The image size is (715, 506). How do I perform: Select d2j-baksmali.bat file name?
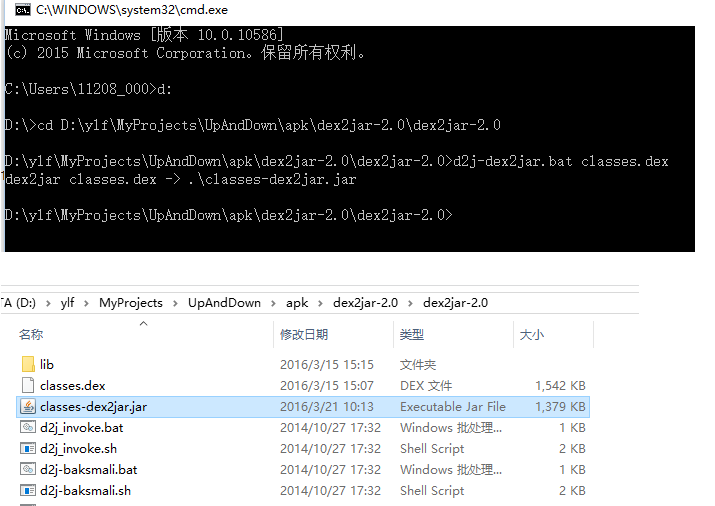(x=88, y=470)
